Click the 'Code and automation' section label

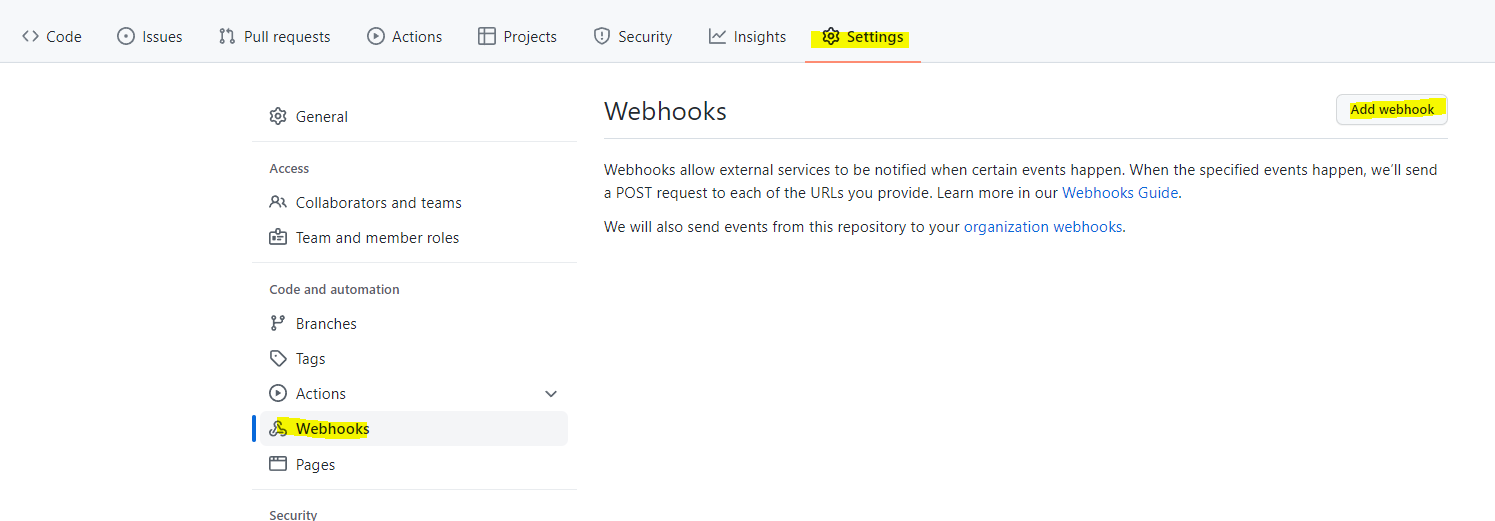click(334, 289)
